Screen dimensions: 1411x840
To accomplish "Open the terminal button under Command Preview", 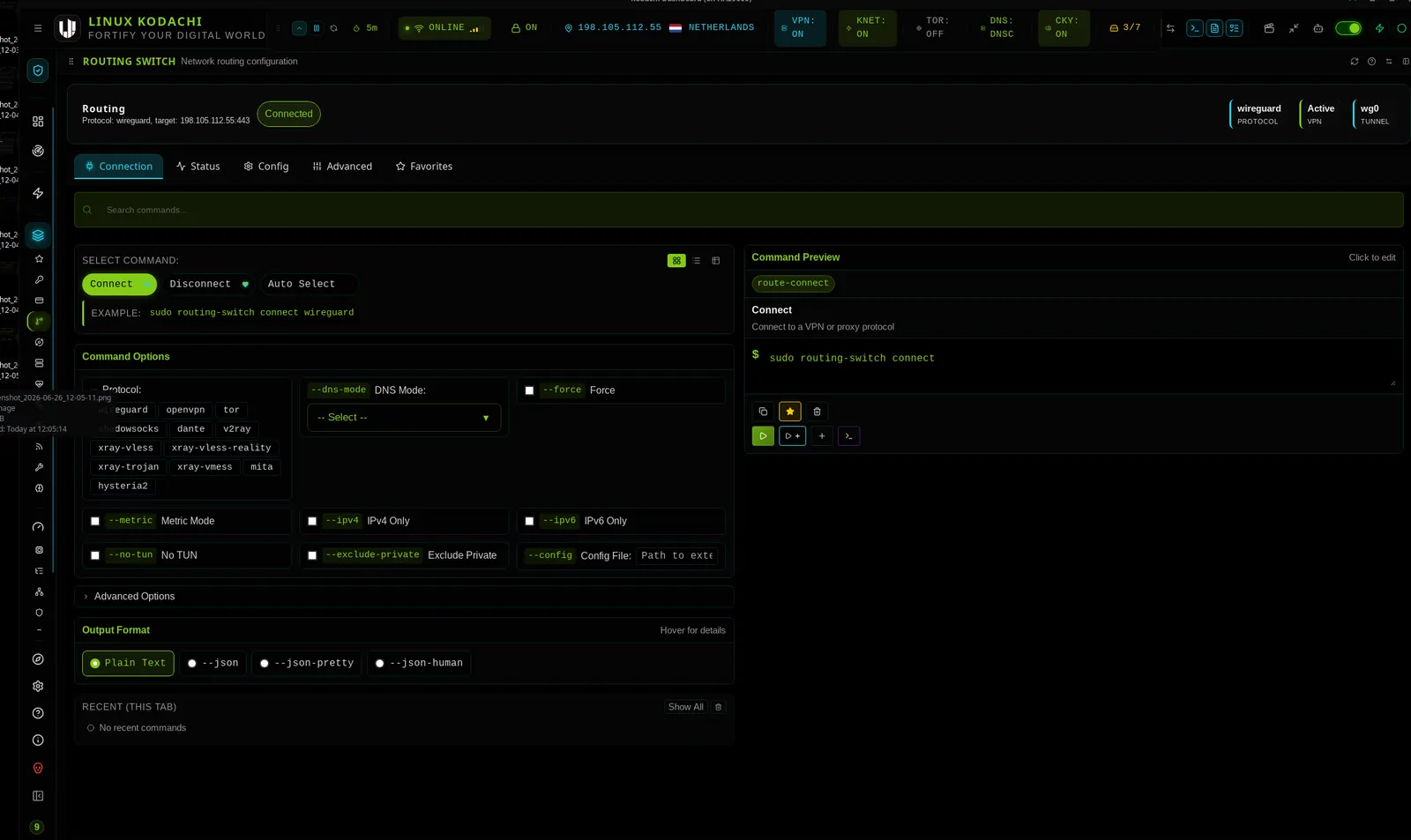I will [848, 436].
